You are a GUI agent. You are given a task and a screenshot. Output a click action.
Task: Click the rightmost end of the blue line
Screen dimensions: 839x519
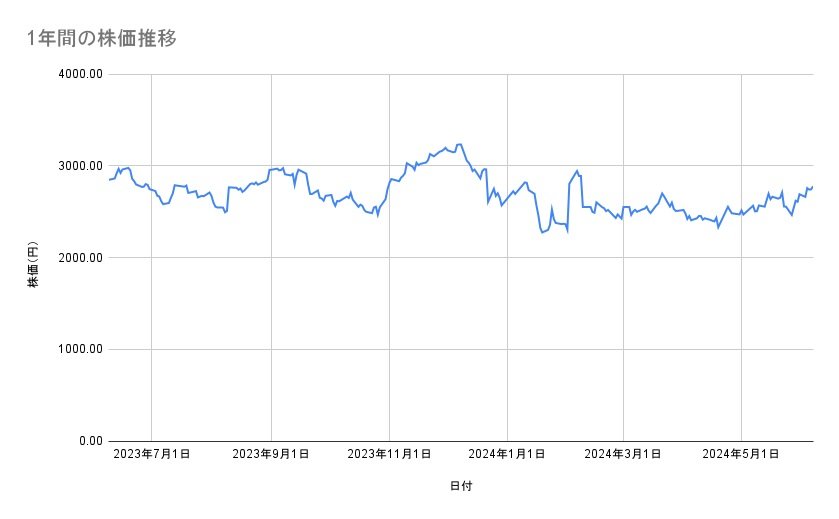point(812,186)
